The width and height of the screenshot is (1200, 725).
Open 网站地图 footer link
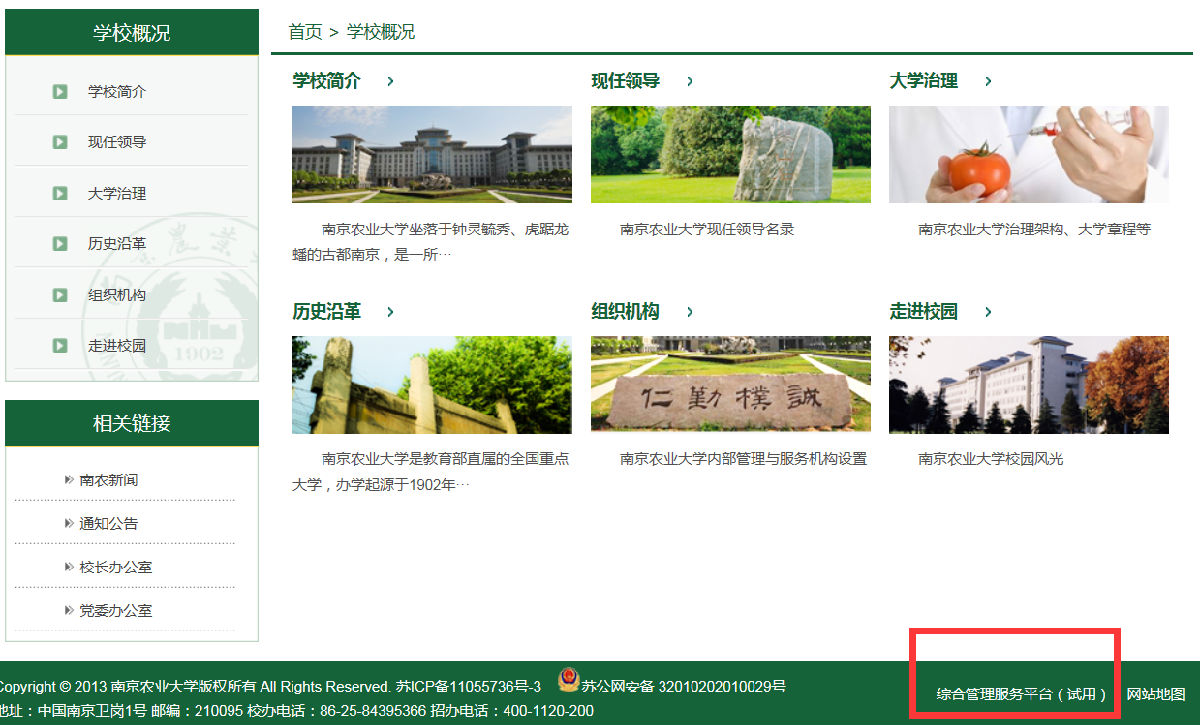point(1156,694)
